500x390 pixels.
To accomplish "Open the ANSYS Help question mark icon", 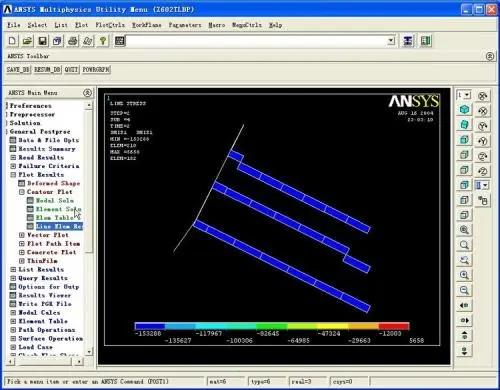I will (103, 41).
